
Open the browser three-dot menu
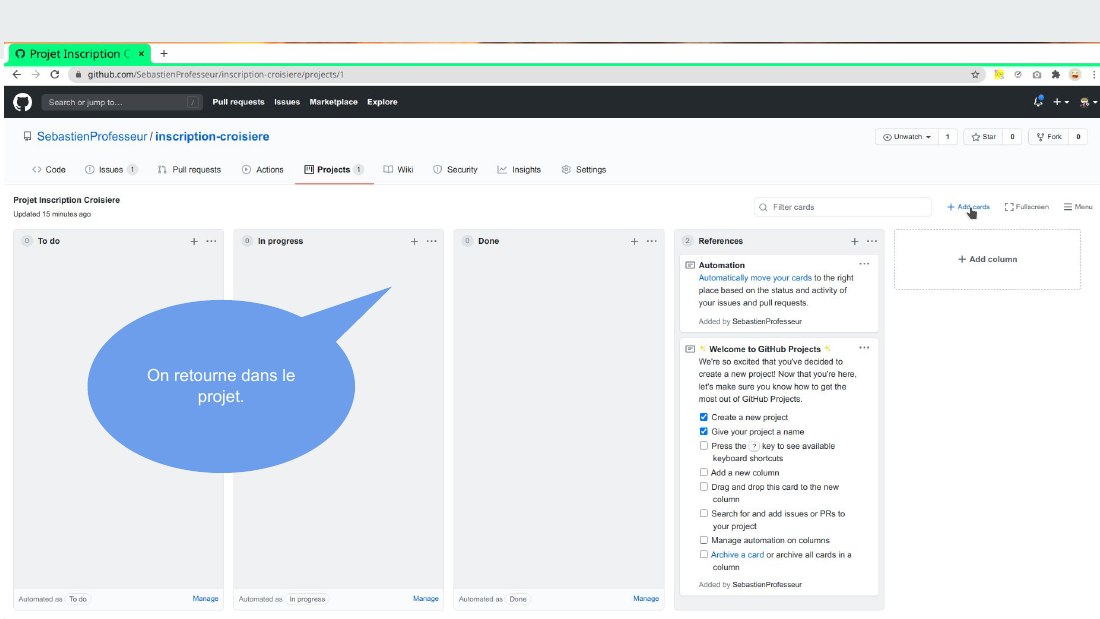[x=1094, y=74]
